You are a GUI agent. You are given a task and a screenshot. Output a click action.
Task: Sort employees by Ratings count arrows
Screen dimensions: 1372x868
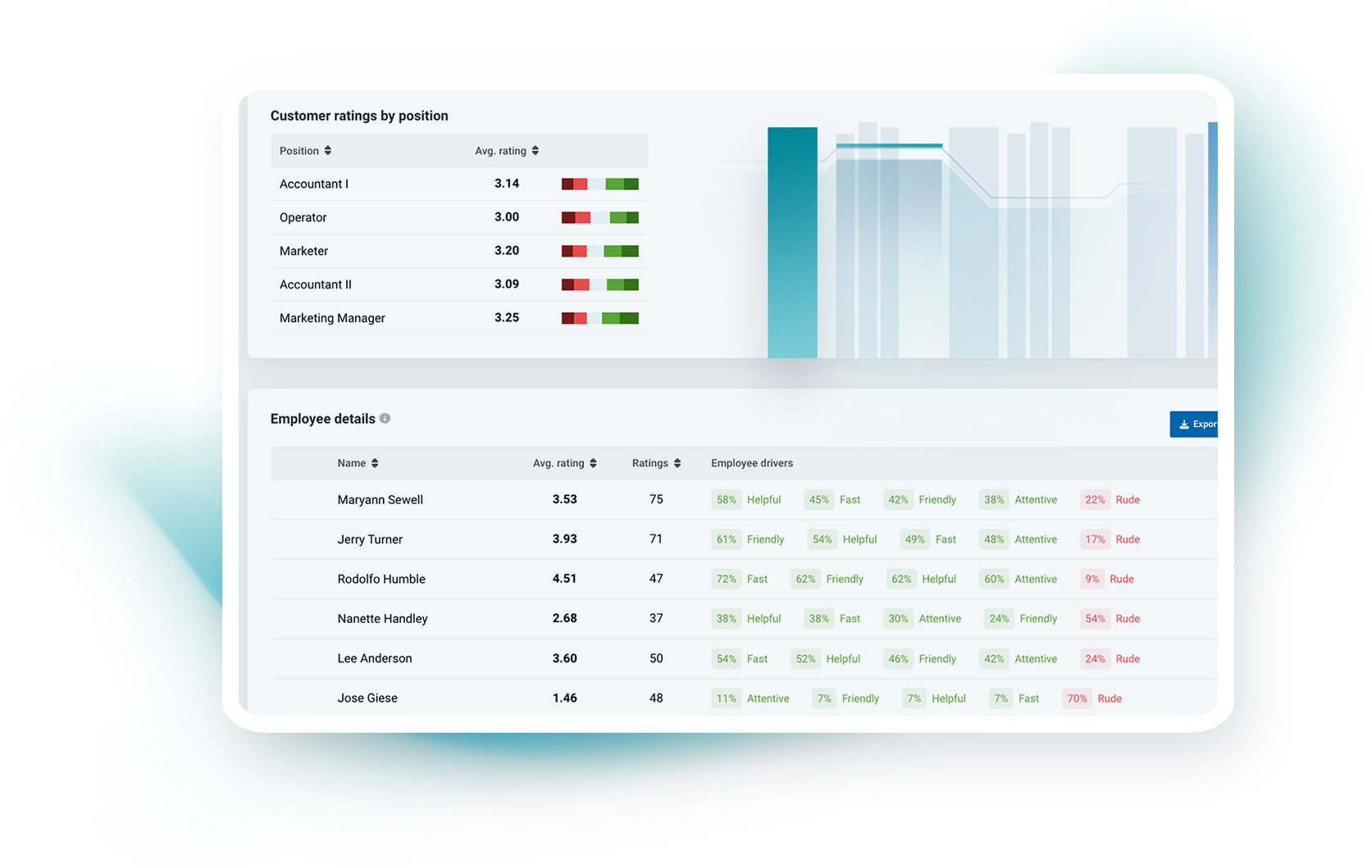pyautogui.click(x=677, y=463)
